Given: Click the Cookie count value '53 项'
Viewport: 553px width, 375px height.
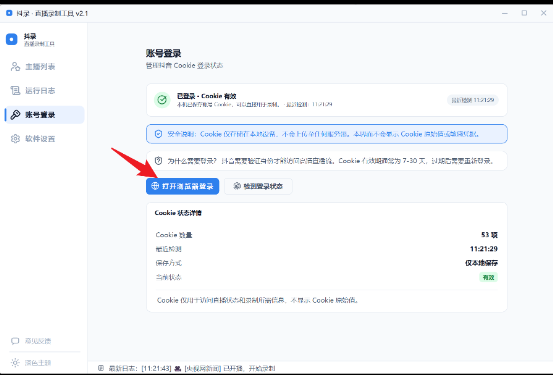Looking at the screenshot, I should point(489,235).
